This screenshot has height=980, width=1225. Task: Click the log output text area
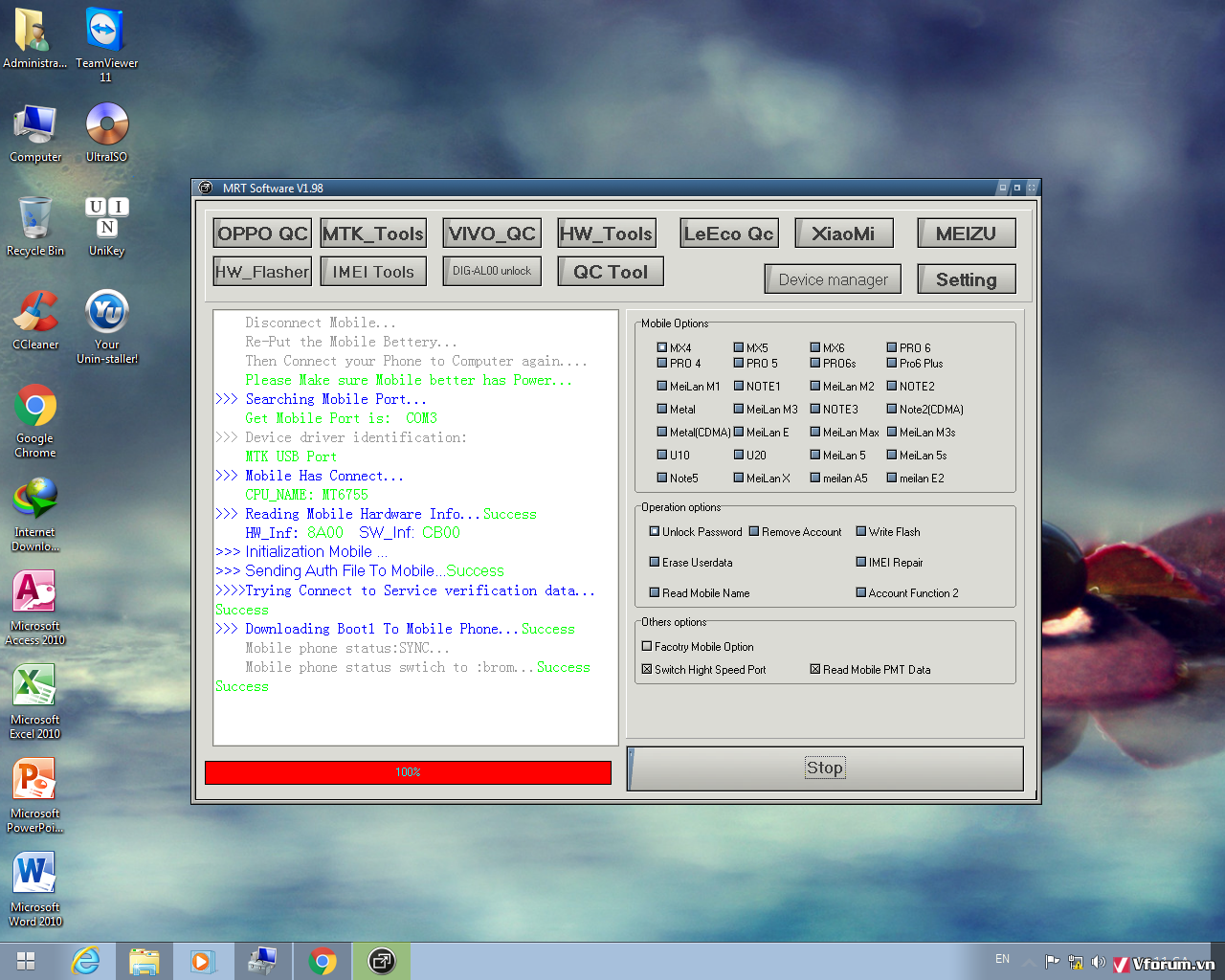point(415,527)
